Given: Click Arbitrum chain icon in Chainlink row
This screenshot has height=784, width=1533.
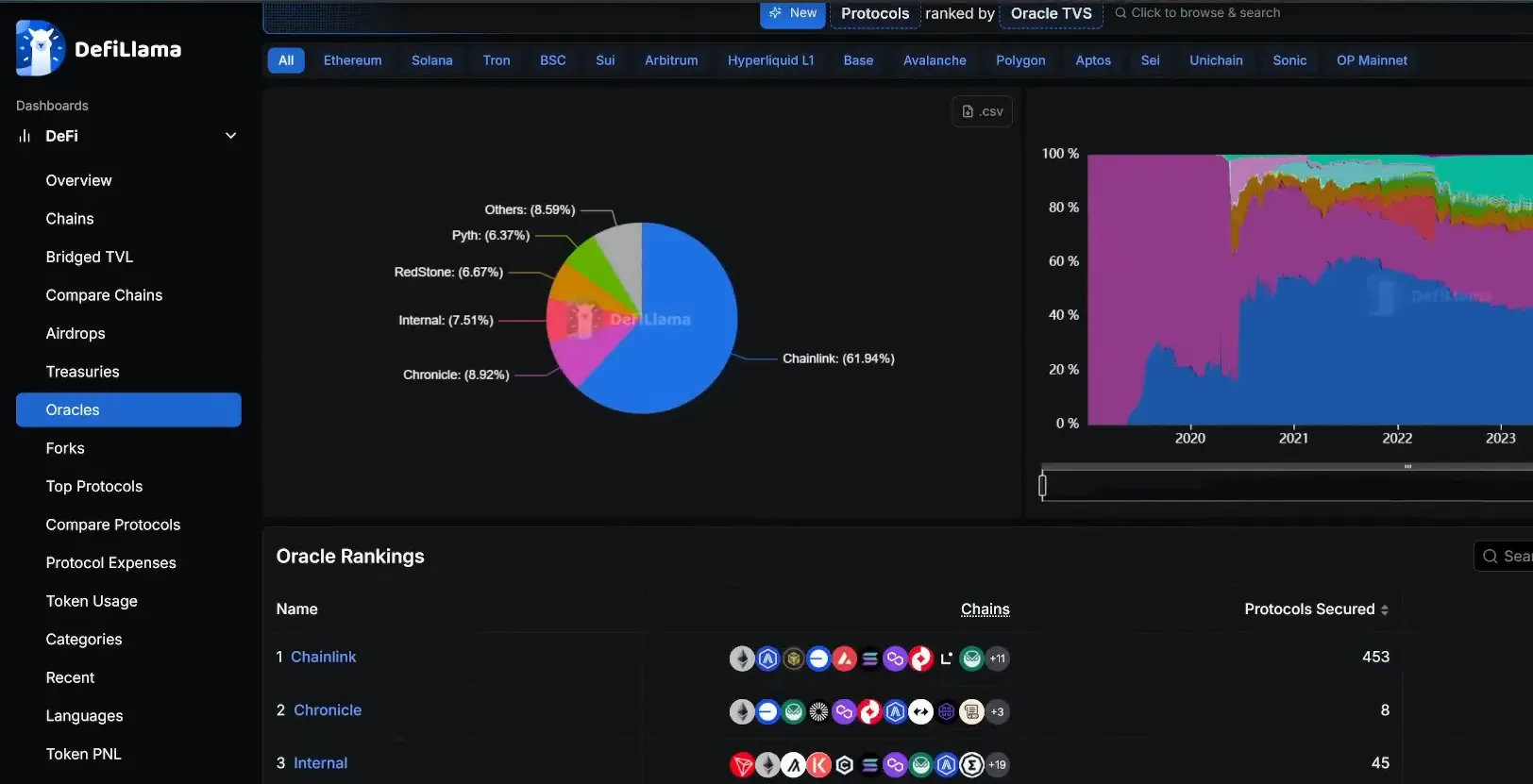Looking at the screenshot, I should (x=767, y=659).
